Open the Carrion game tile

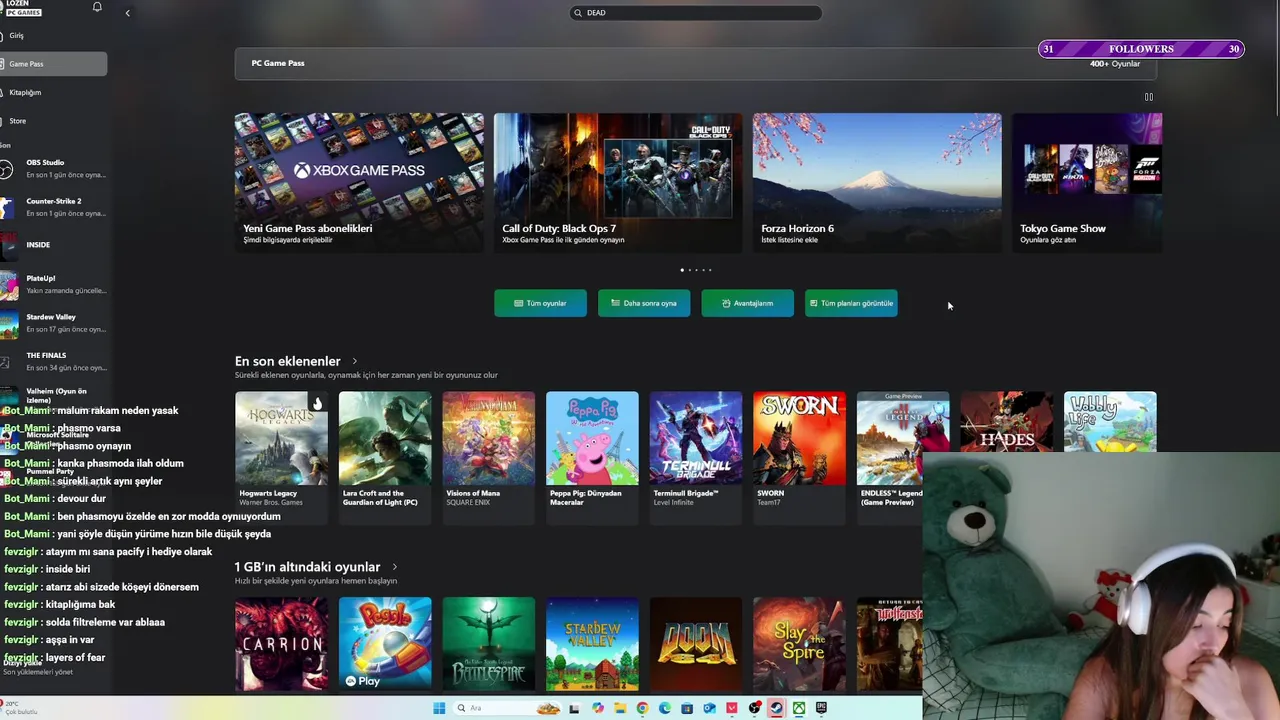coord(281,644)
